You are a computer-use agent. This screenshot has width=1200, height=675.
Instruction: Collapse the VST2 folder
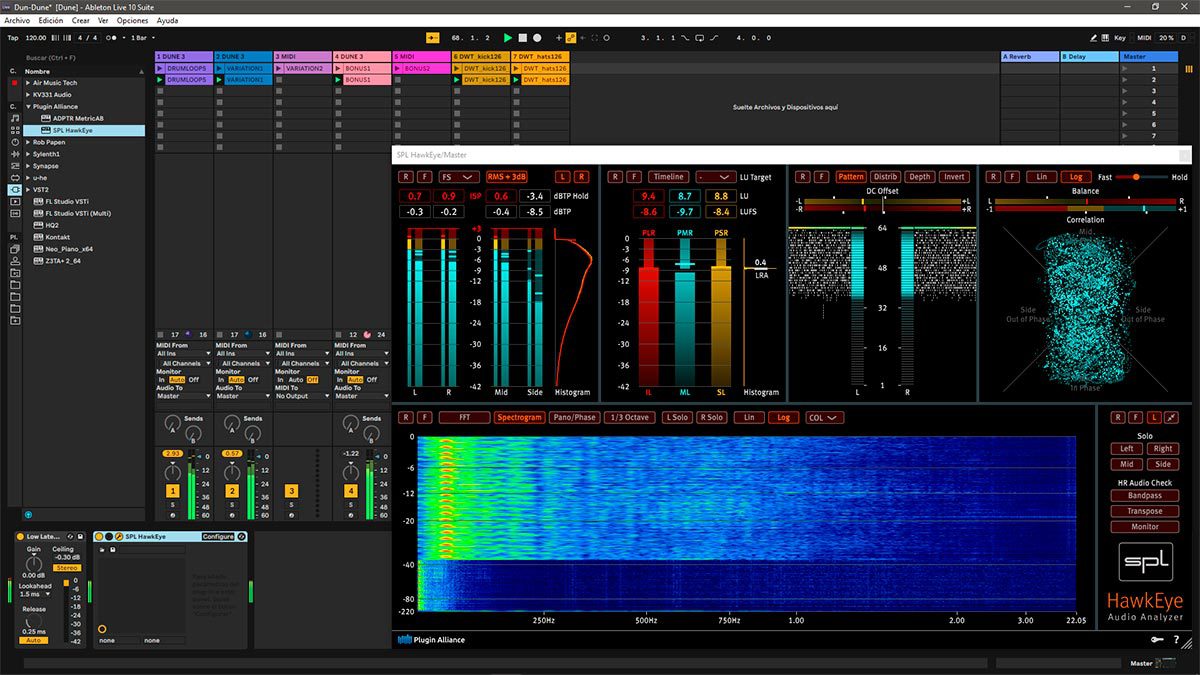click(28, 189)
